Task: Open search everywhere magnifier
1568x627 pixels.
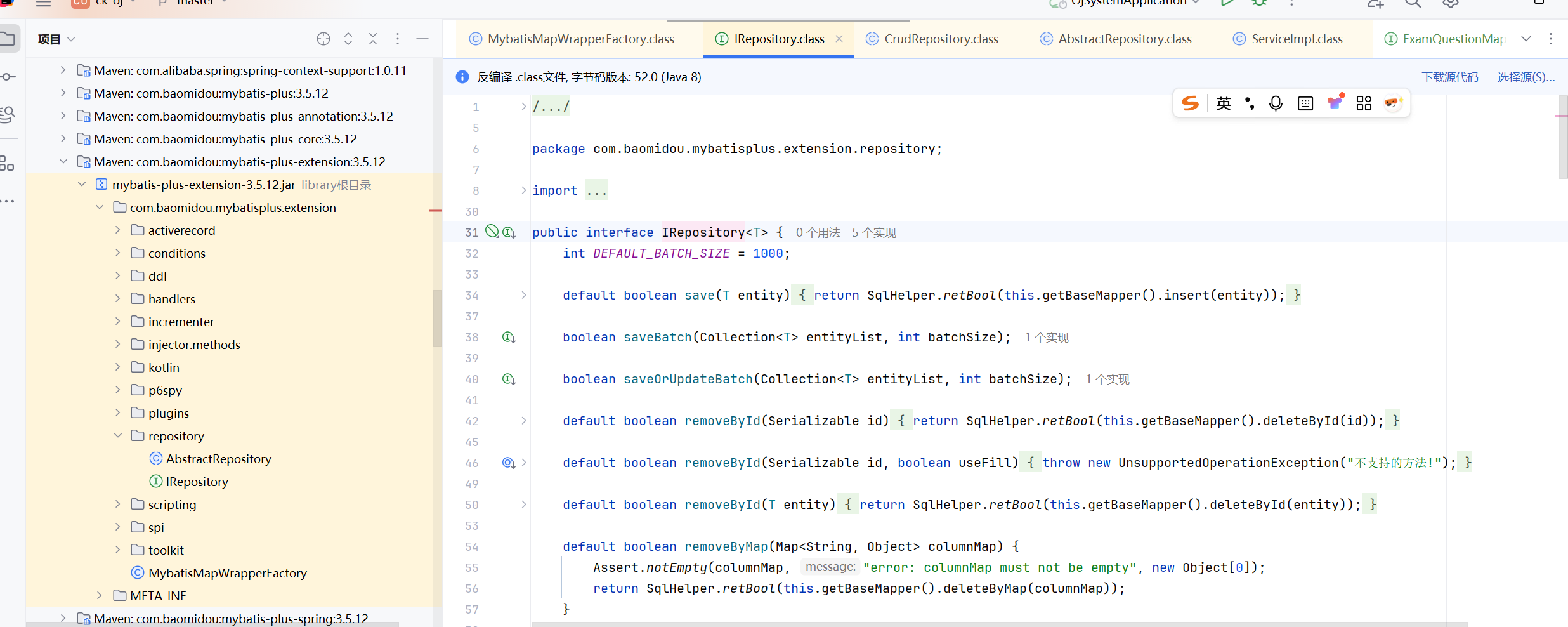Action: [1413, 3]
